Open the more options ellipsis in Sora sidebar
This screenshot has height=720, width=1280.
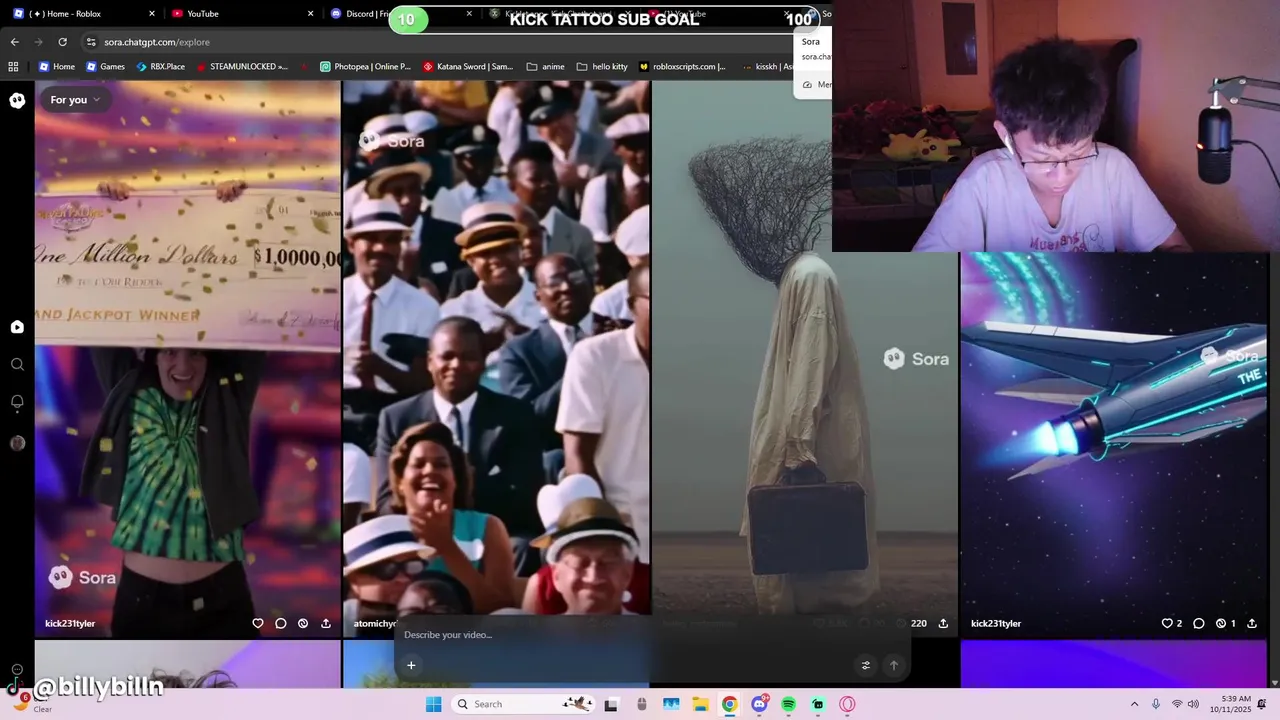[x=17, y=670]
